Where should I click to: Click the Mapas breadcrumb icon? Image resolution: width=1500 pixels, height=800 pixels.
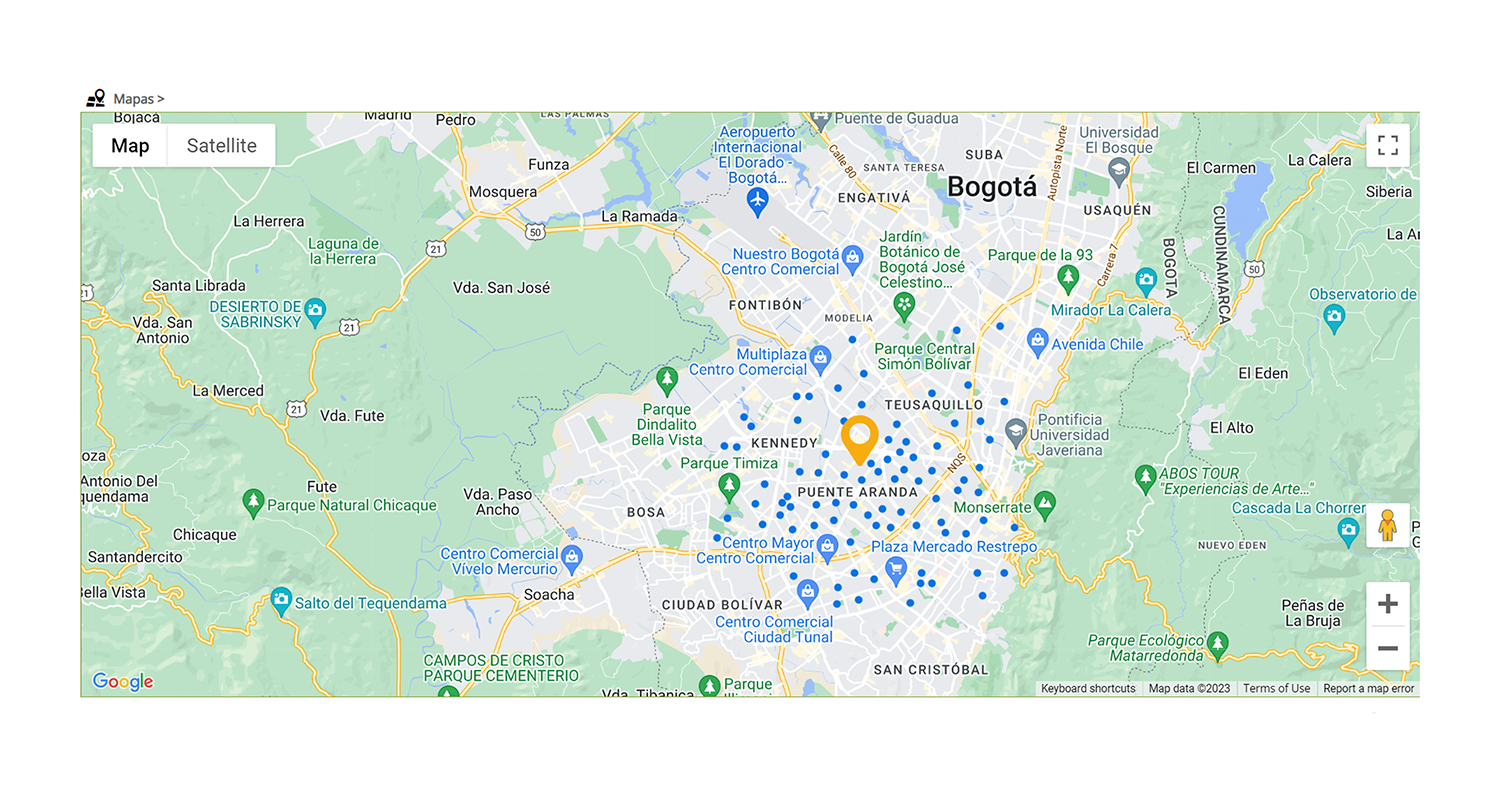click(96, 98)
